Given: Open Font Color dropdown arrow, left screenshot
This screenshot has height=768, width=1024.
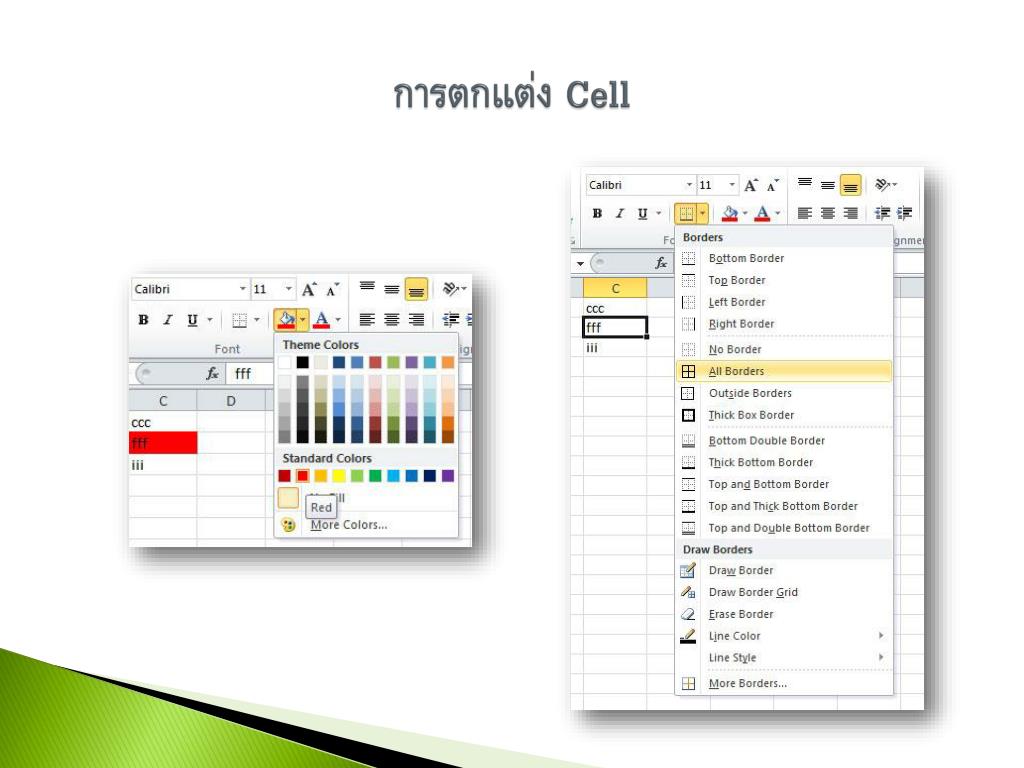Looking at the screenshot, I should point(338,319).
